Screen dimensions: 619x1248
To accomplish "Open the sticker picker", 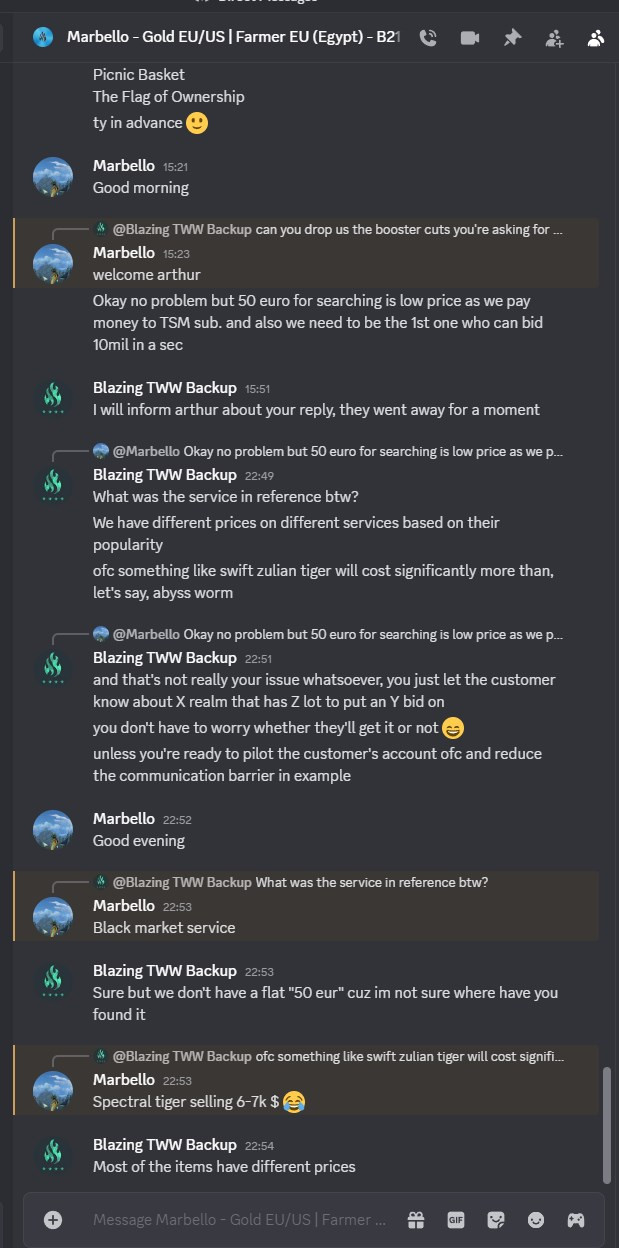I will tap(496, 1219).
